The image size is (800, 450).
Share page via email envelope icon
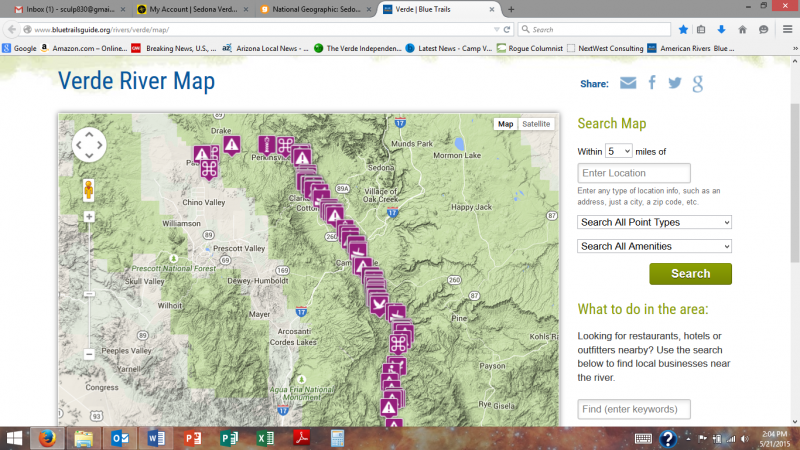pyautogui.click(x=628, y=83)
